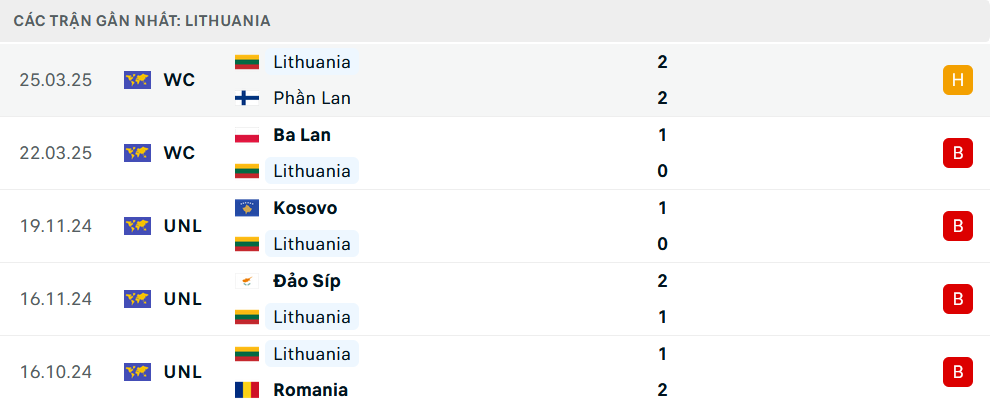
Task: Open the Ba Lan team link
Action: (302, 135)
